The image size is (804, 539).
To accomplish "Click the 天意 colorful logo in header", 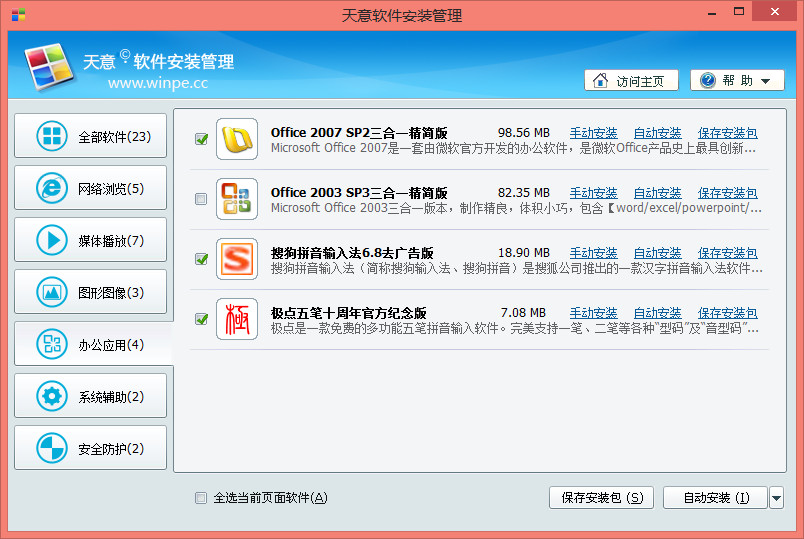I will point(48,67).
